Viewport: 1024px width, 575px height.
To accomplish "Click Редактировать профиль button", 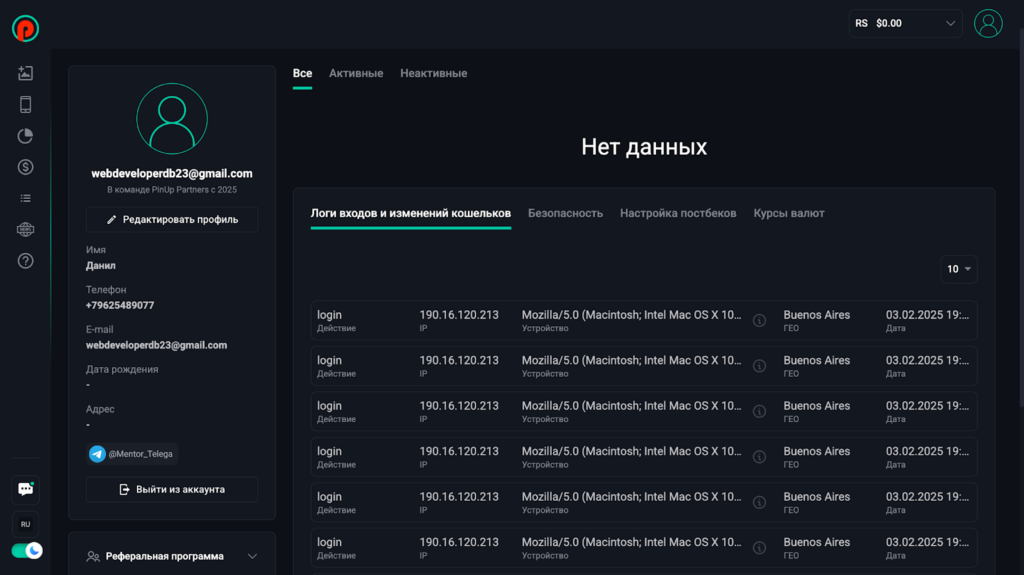I will pos(172,220).
